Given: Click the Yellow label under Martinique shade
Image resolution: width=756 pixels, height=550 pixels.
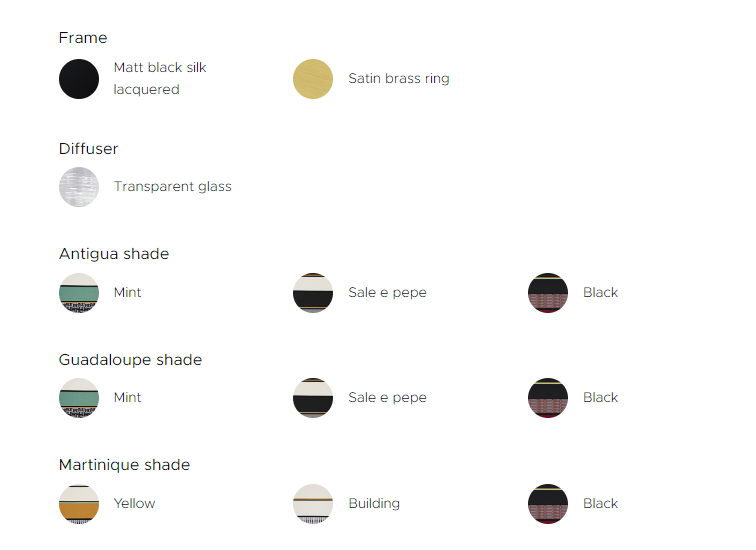Looking at the screenshot, I should 134,504.
